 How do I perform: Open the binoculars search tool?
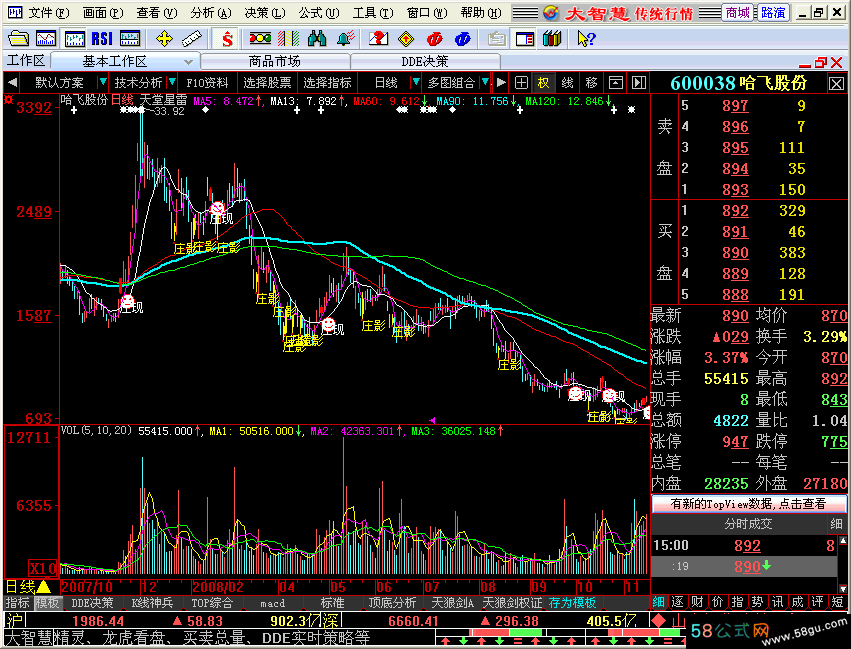[317, 39]
